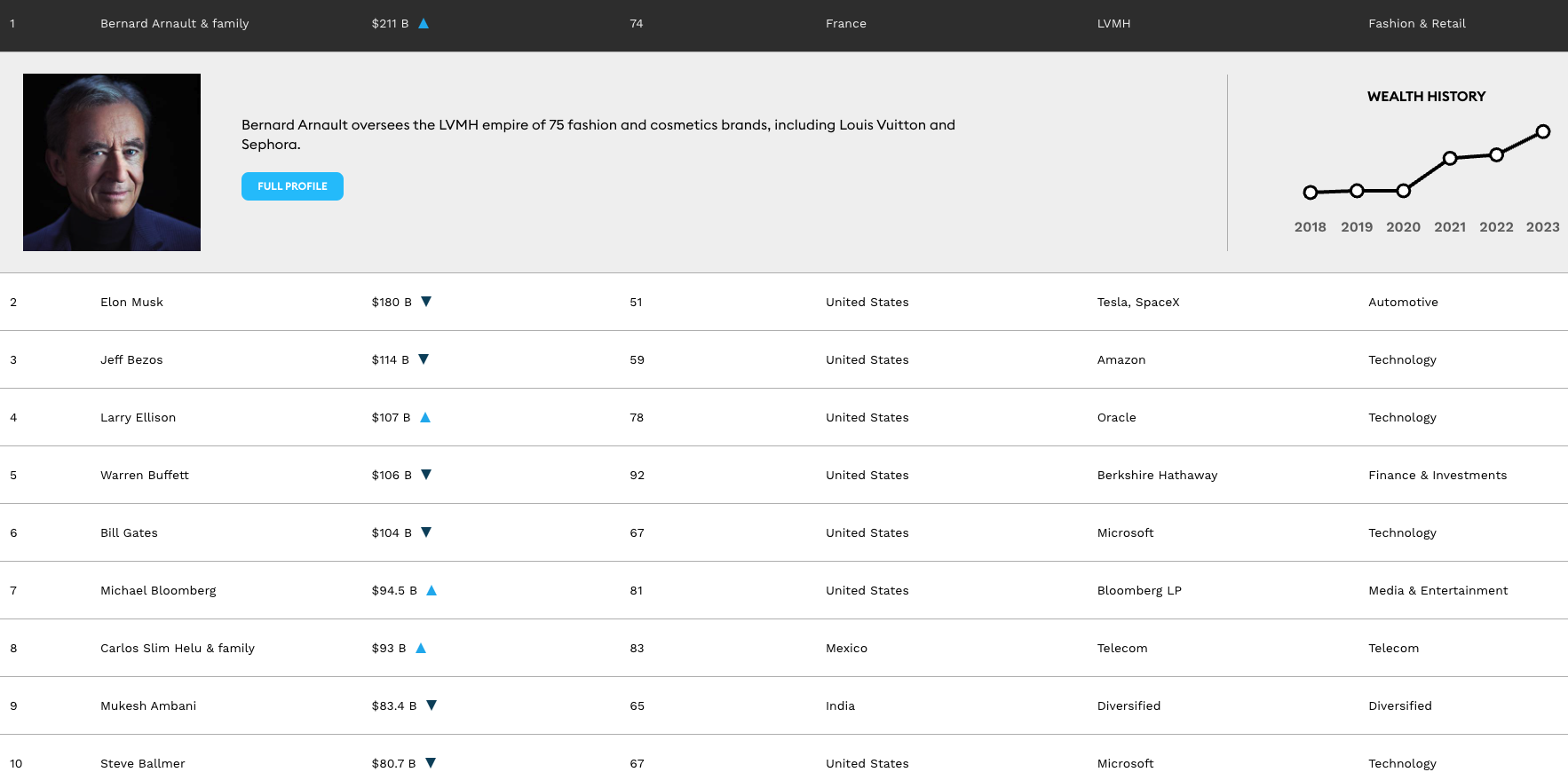The width and height of the screenshot is (1568, 780).
Task: Select the 2021 point on wealth history chart
Action: [x=1450, y=158]
